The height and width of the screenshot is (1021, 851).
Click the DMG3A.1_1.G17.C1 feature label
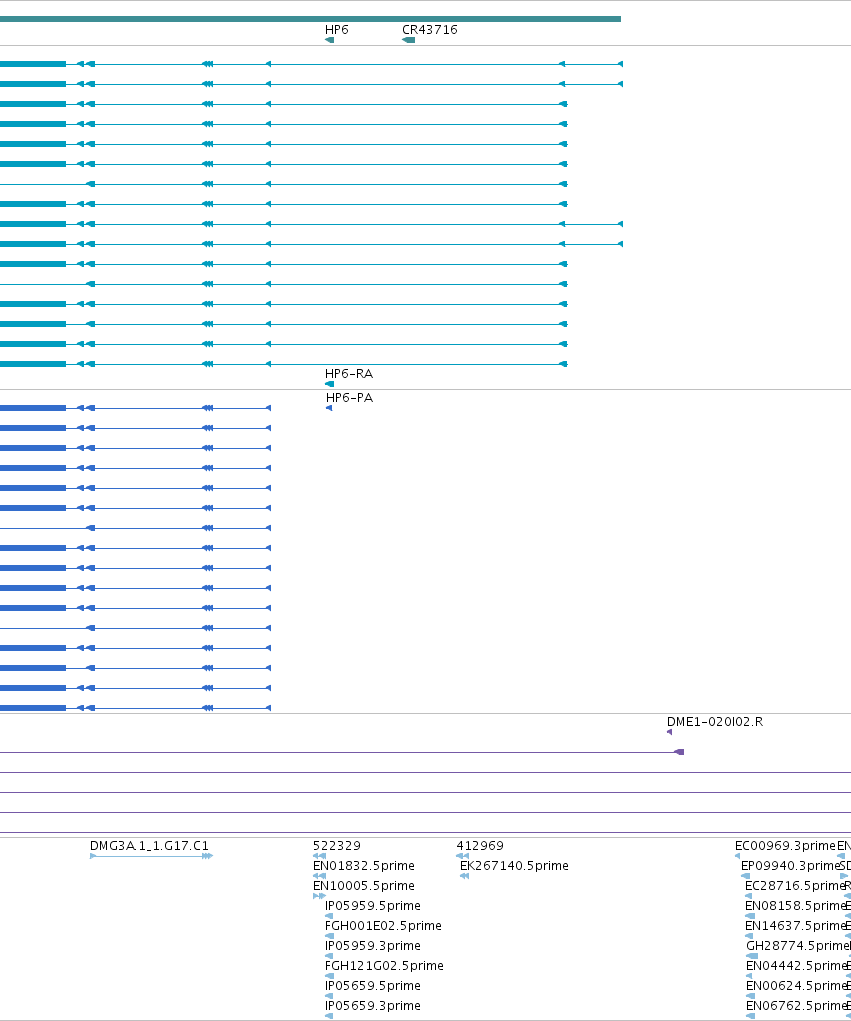click(149, 846)
